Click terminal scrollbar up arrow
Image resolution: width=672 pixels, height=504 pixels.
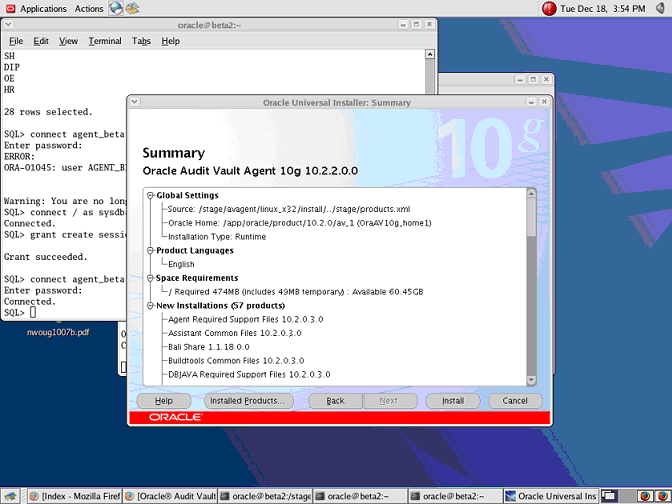430,54
